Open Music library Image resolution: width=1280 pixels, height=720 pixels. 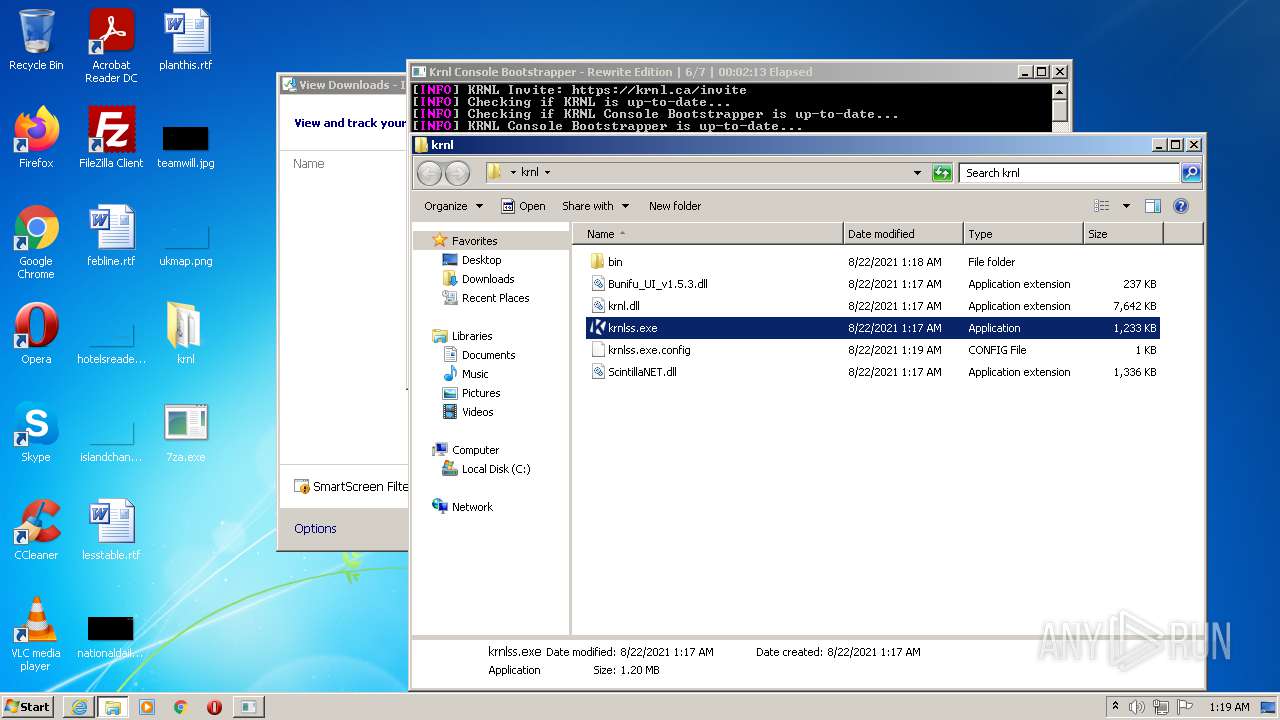point(474,374)
